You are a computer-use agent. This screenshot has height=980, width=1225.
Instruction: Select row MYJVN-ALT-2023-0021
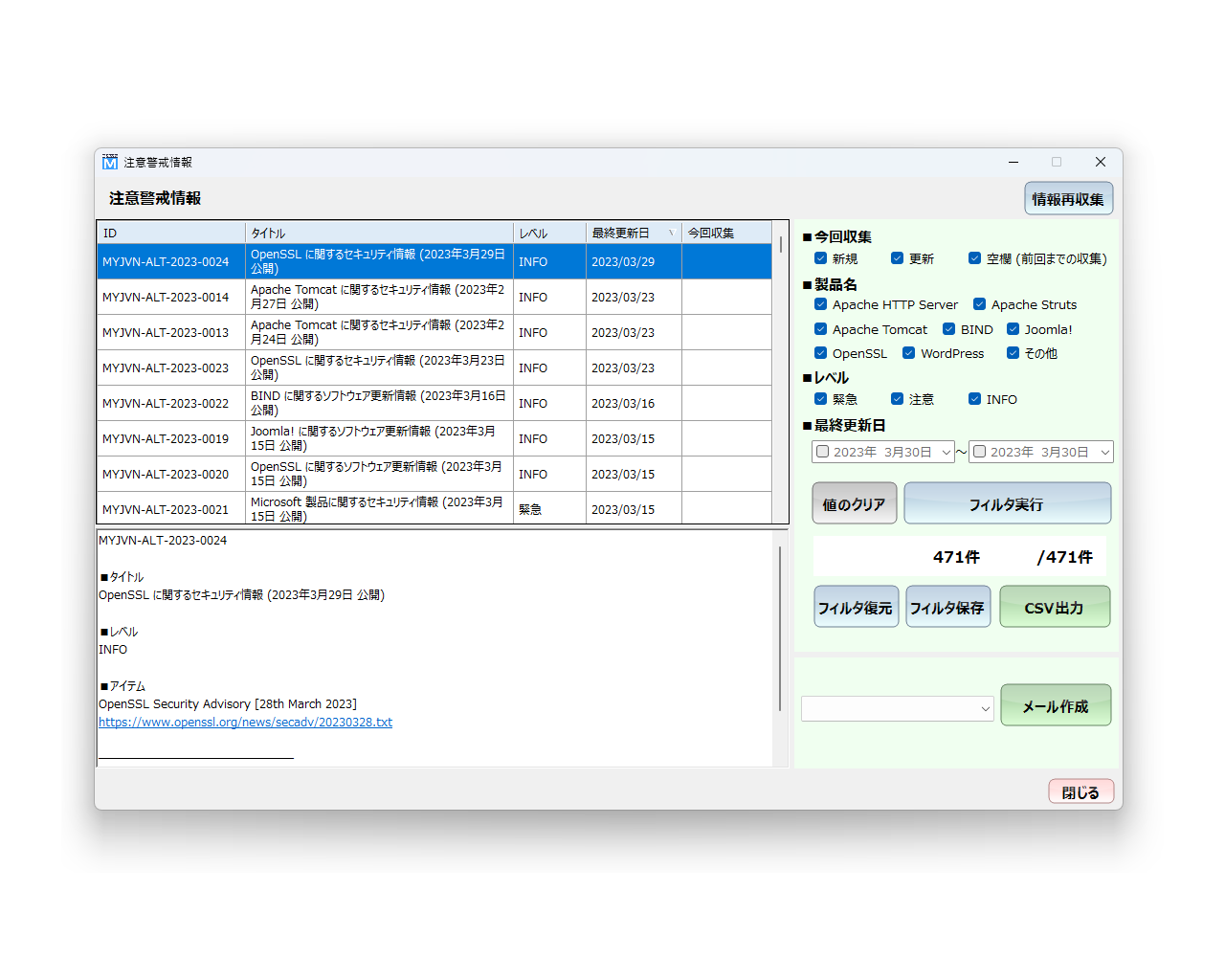434,508
